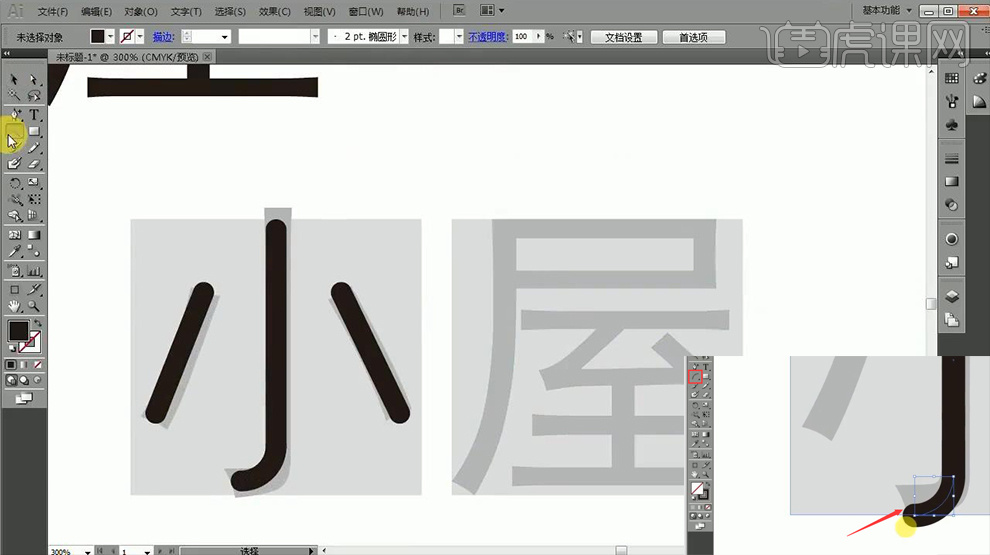The width and height of the screenshot is (990, 555).
Task: Open the Symbols panel icon
Action: 952,125
